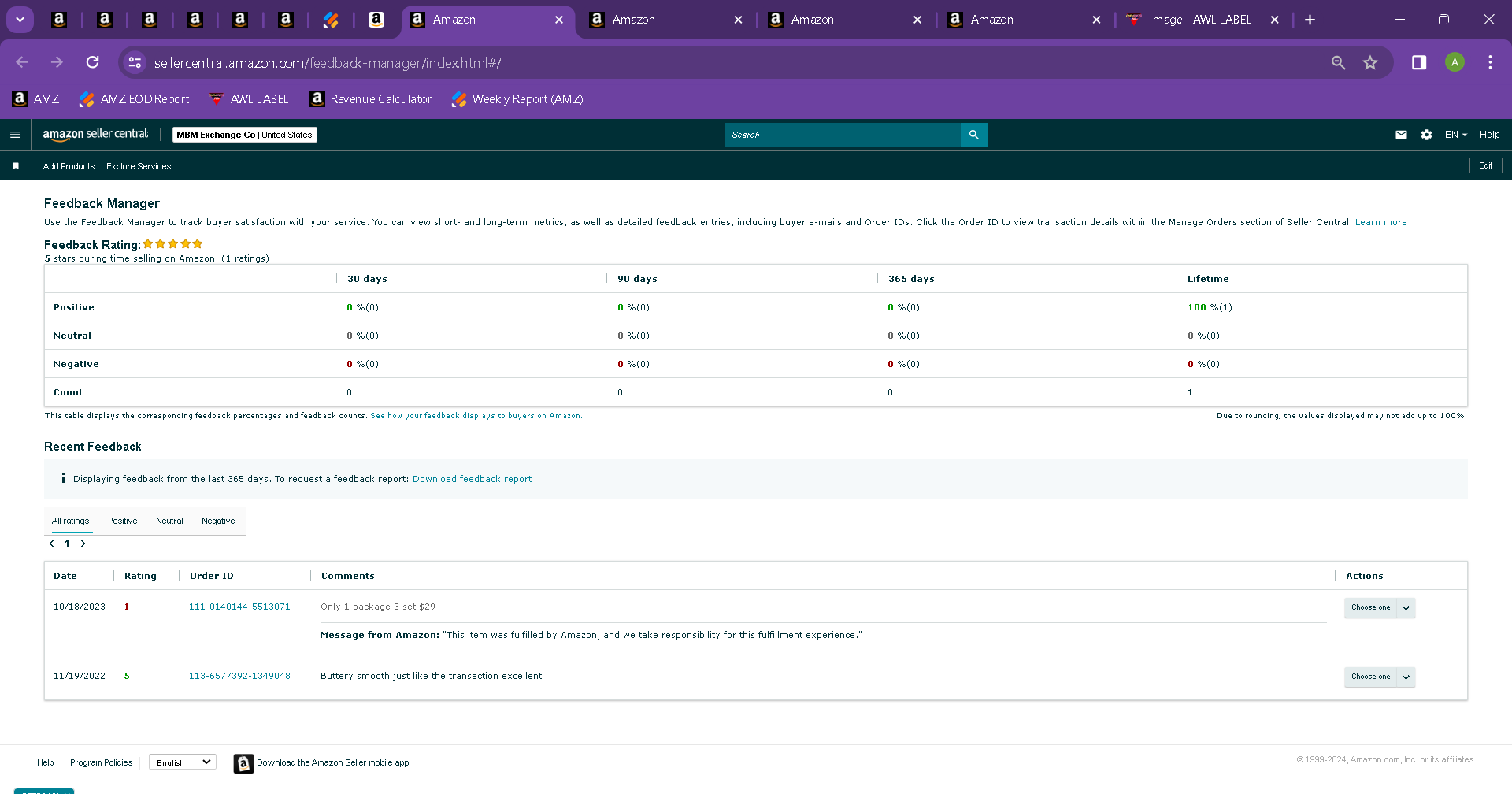Click page number 1 in pagination

pyautogui.click(x=67, y=544)
